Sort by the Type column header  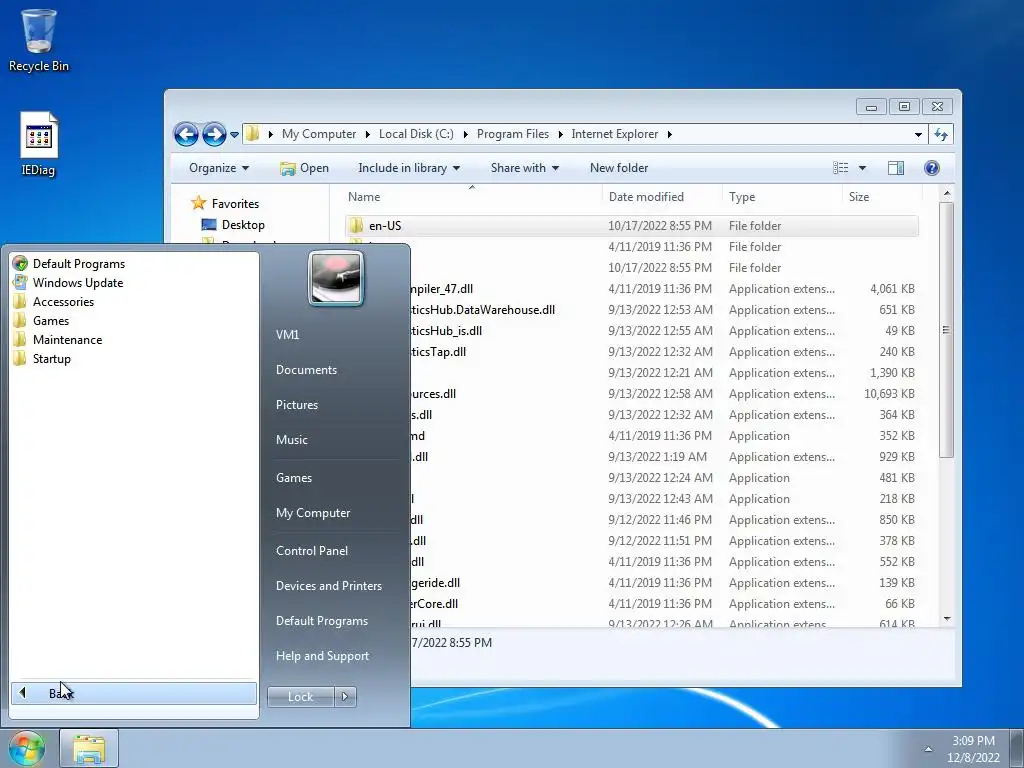tap(782, 197)
